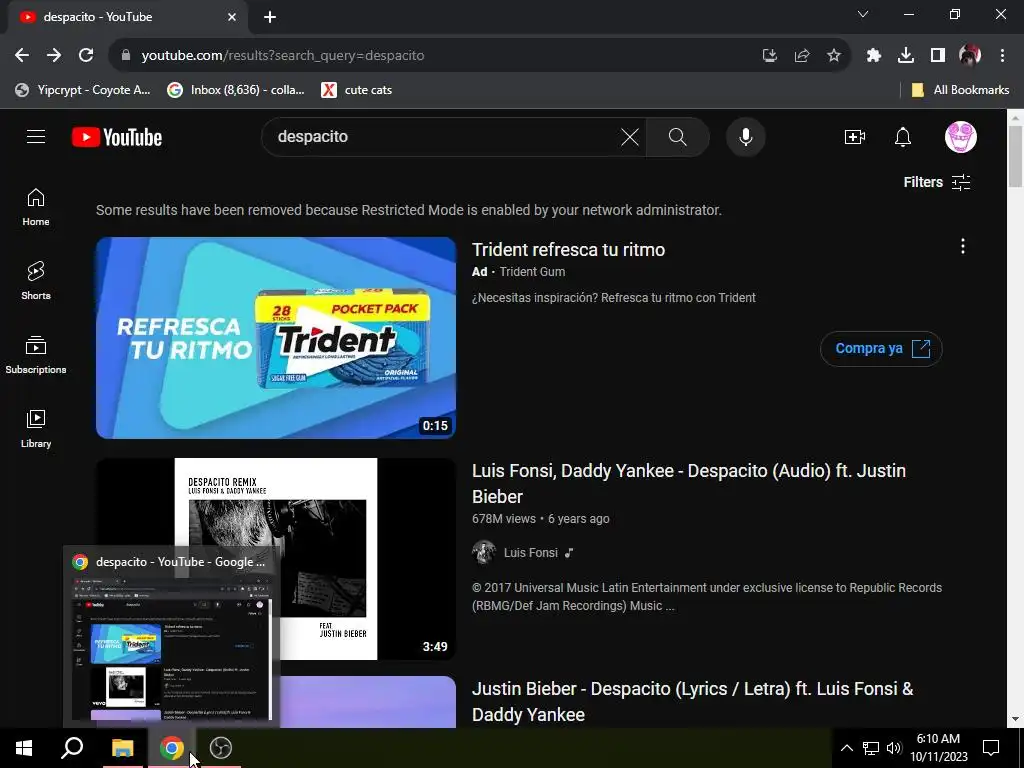Screen dimensions: 1024x768
Task: Open the Trident ad video thumbnail
Action: coord(276,338)
